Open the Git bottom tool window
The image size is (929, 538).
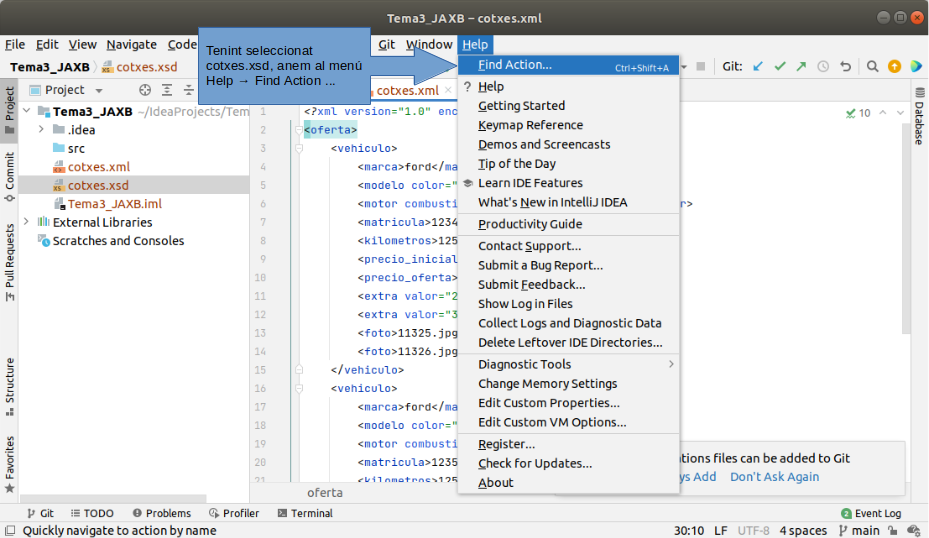pos(40,513)
